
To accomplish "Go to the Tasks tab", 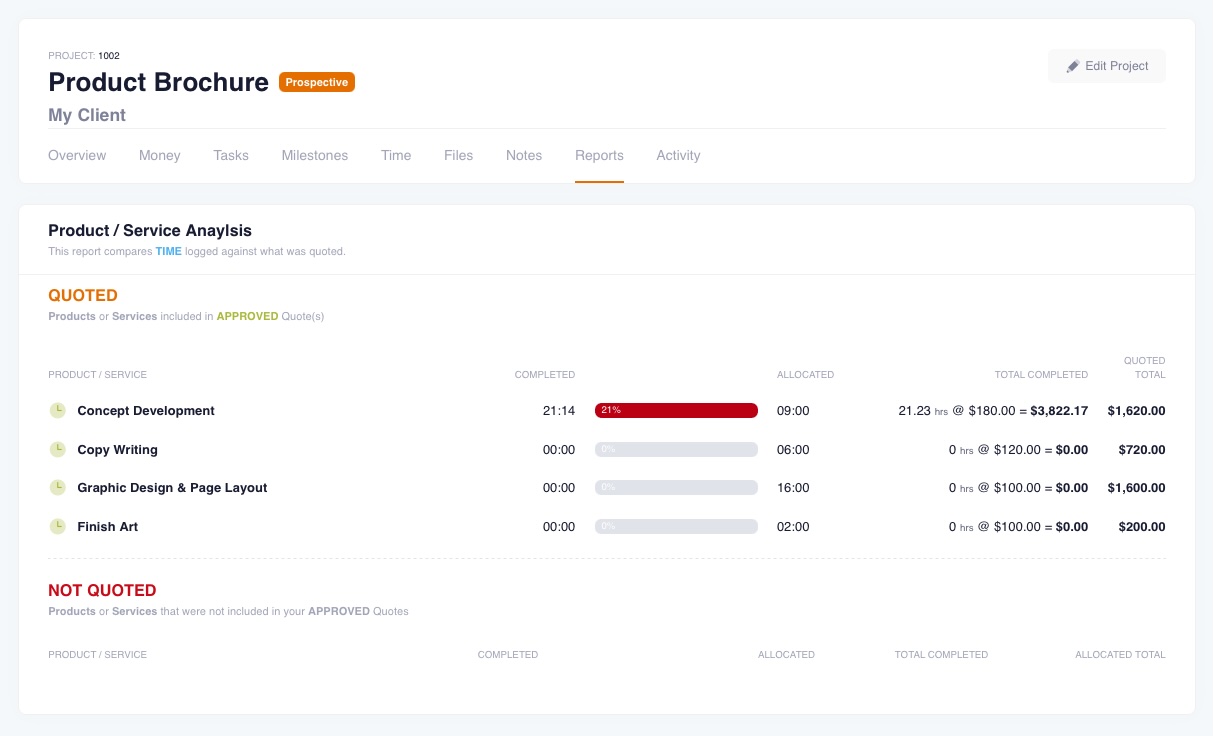I will [x=231, y=155].
